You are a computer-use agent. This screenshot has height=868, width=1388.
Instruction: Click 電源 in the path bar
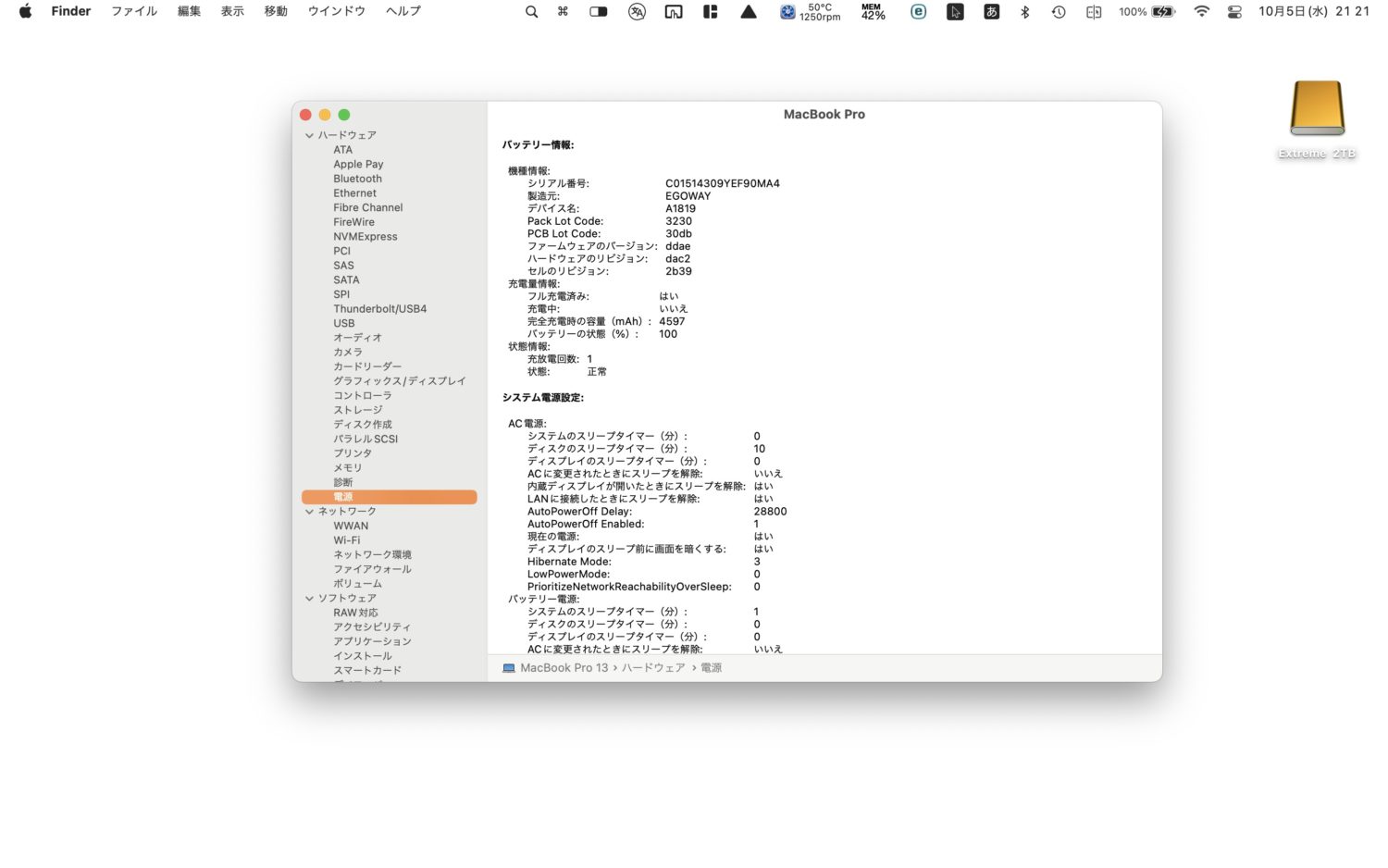click(712, 668)
